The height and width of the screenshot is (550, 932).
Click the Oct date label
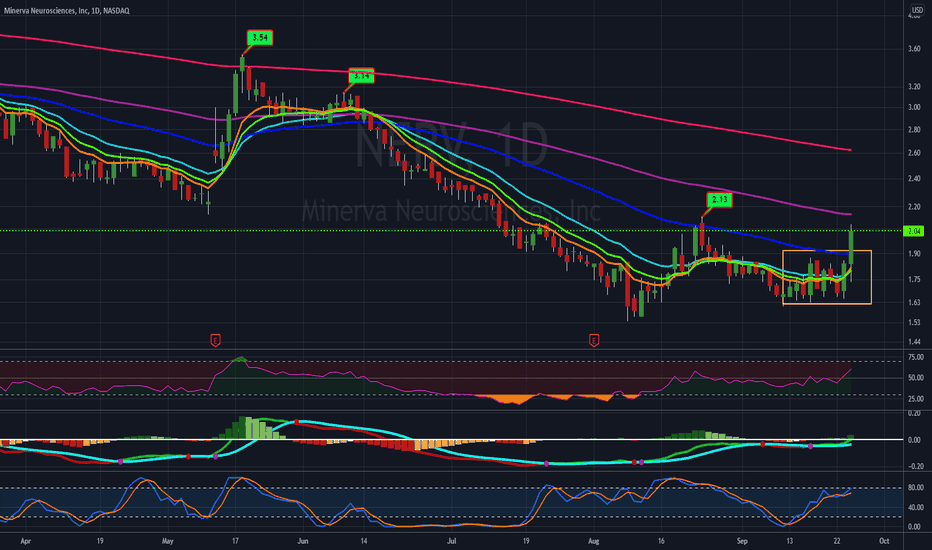point(884,541)
